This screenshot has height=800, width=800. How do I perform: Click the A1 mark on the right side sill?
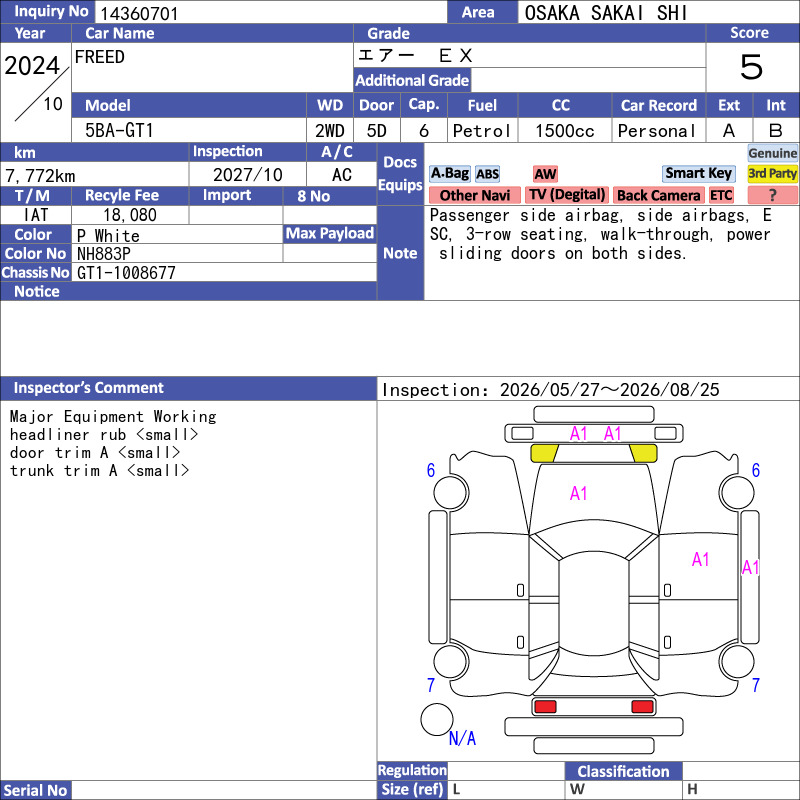[x=751, y=567]
